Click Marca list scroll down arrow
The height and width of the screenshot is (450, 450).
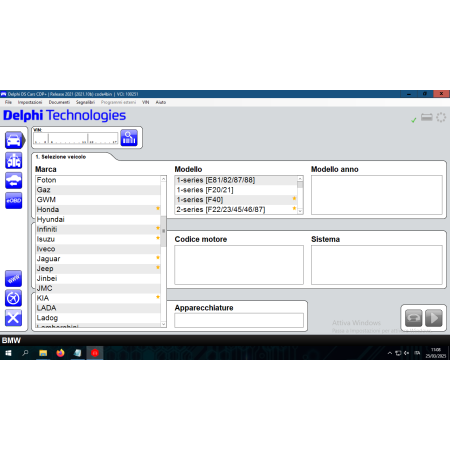click(163, 324)
